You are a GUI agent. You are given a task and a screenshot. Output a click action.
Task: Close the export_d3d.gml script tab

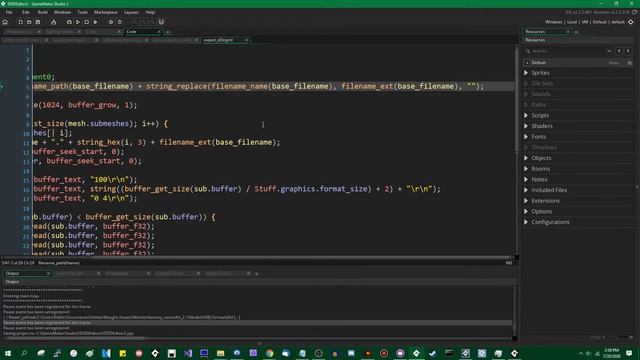(x=246, y=40)
